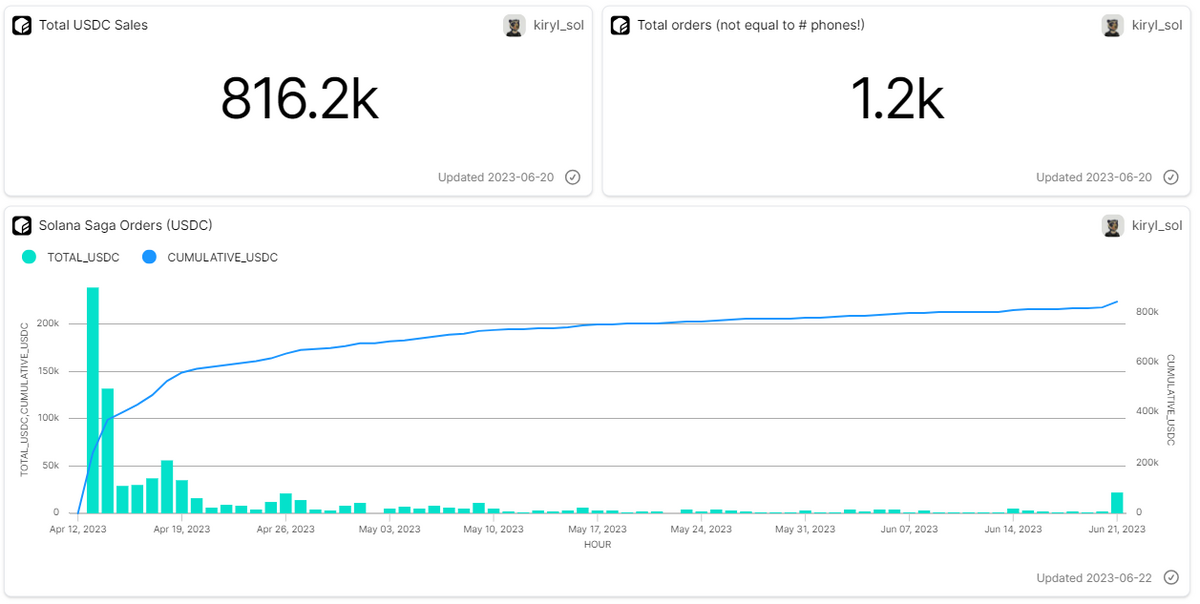Click the May 17, 2023 axis label
1200x604 pixels.
pos(597,530)
